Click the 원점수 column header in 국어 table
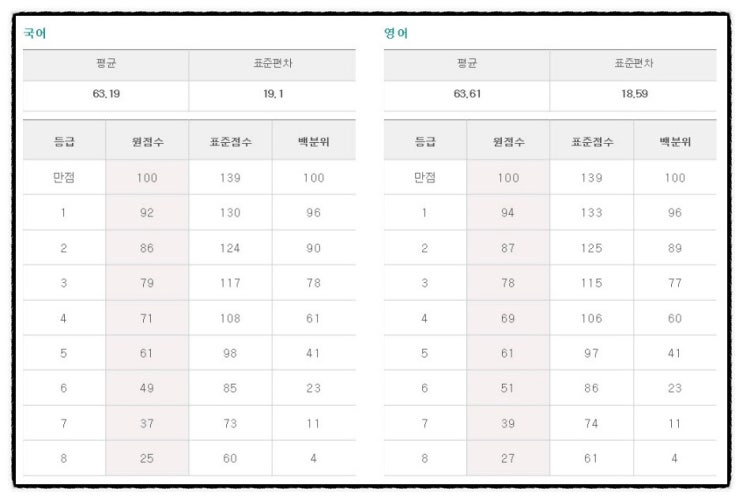 (x=147, y=142)
